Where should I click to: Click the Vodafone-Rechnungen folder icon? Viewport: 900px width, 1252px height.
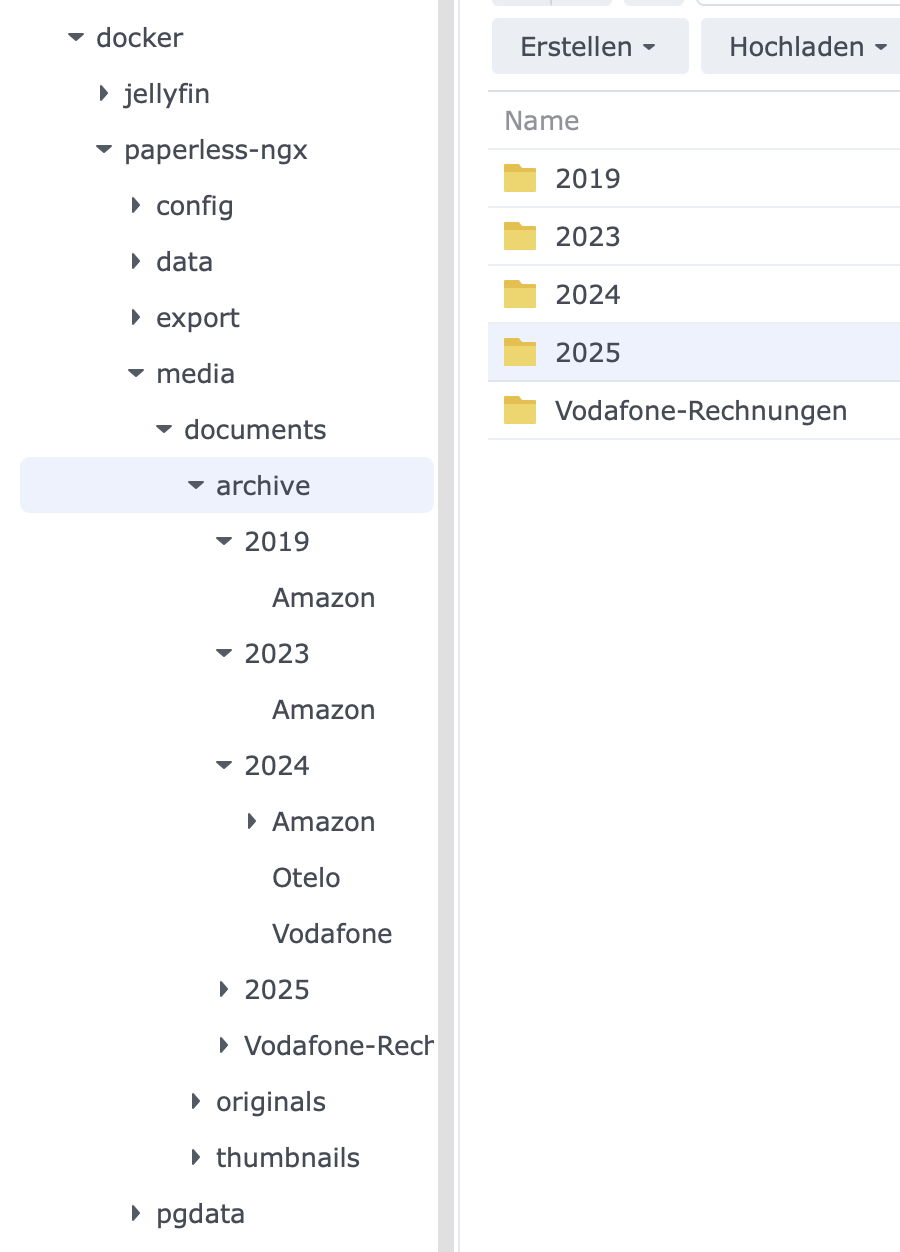coord(520,410)
